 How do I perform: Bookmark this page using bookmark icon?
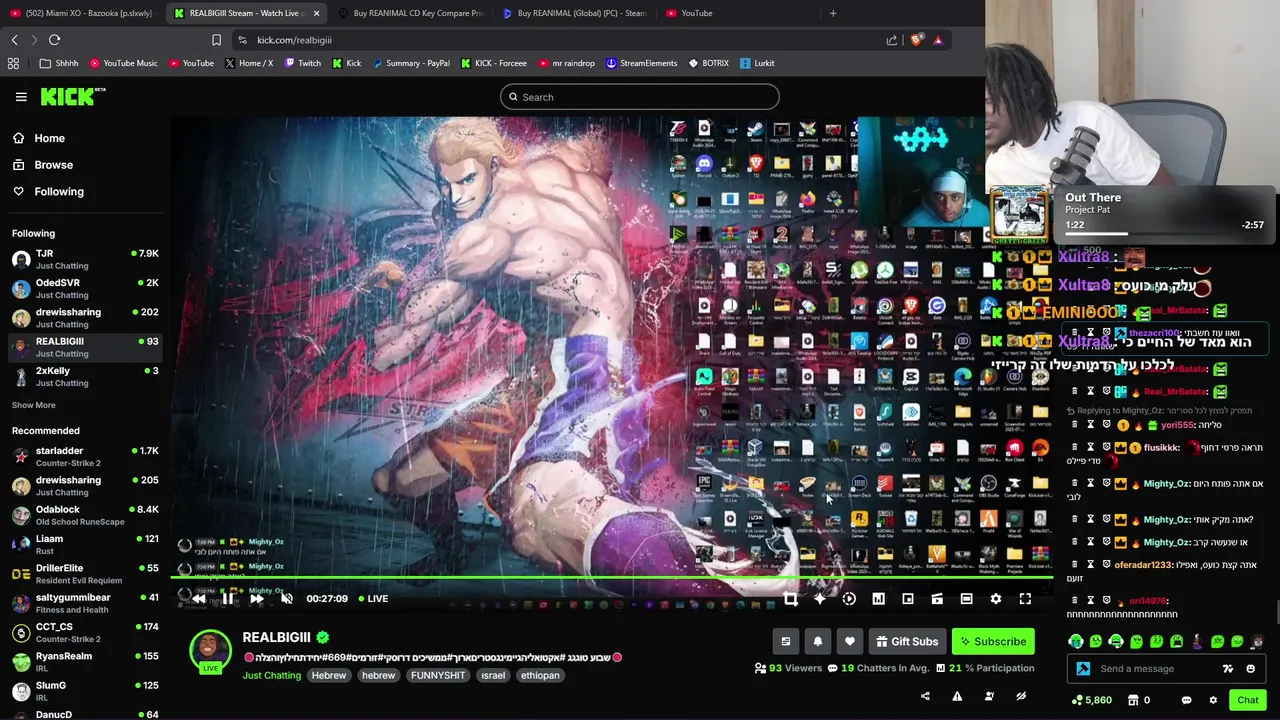tap(216, 40)
